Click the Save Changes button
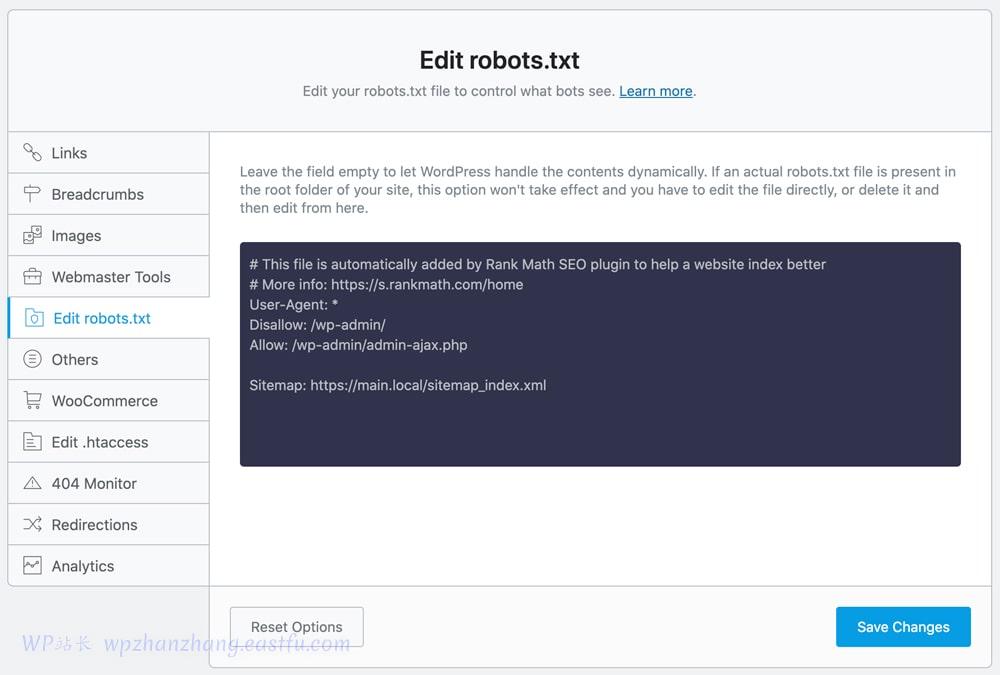 (903, 627)
